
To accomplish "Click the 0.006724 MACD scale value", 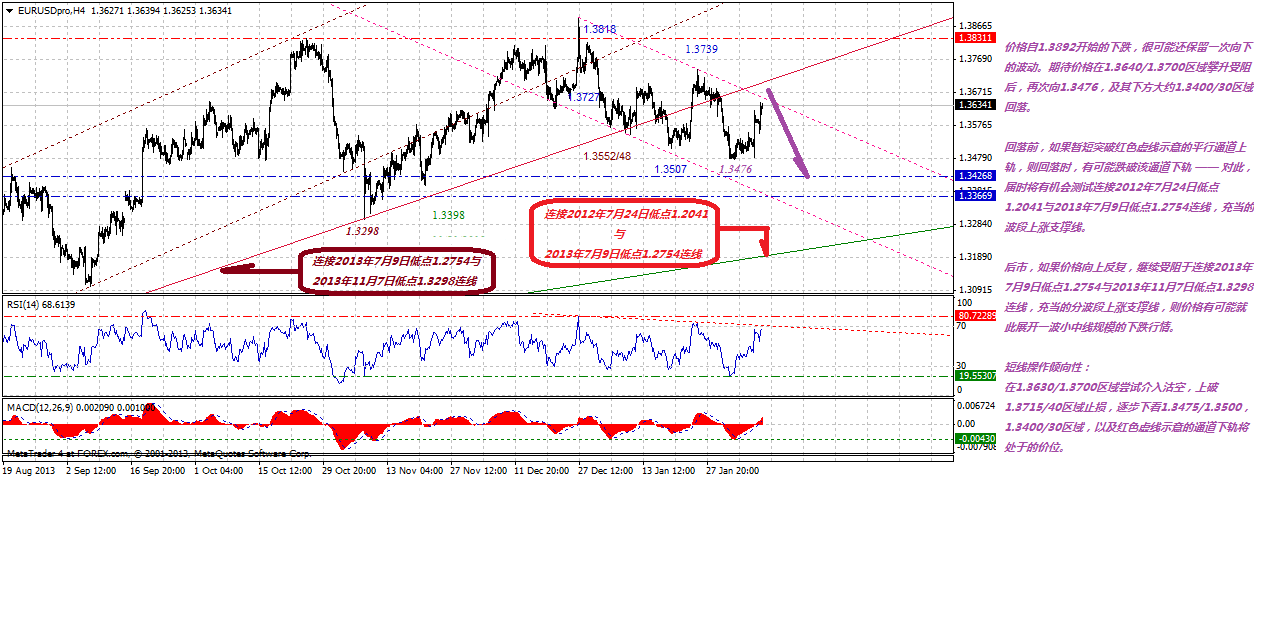I will coord(976,405).
